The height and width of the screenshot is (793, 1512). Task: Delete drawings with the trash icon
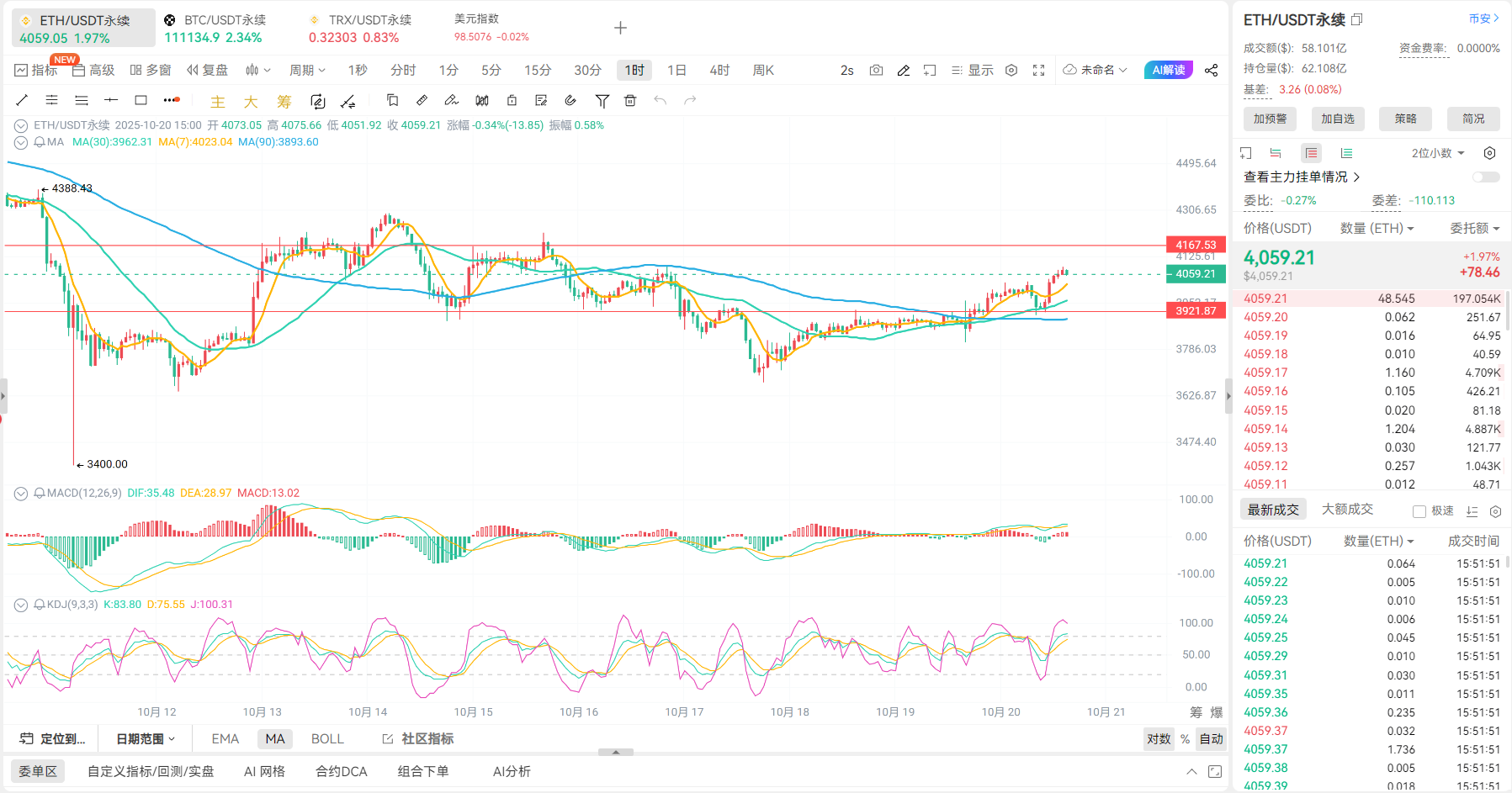630,101
